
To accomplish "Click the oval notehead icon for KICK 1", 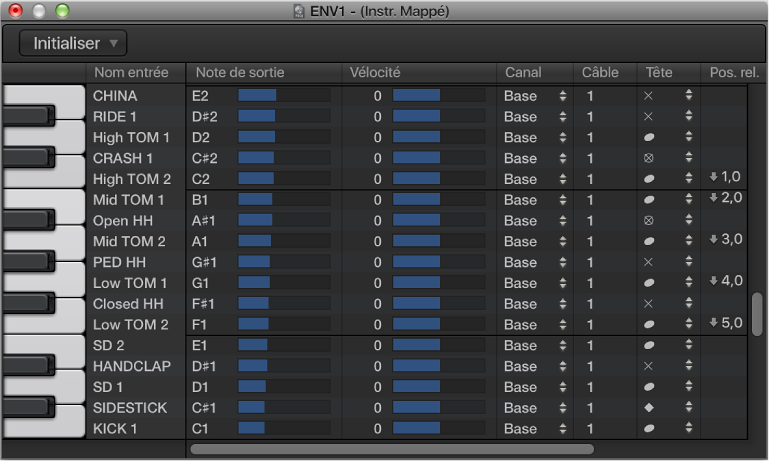I will pos(649,429).
